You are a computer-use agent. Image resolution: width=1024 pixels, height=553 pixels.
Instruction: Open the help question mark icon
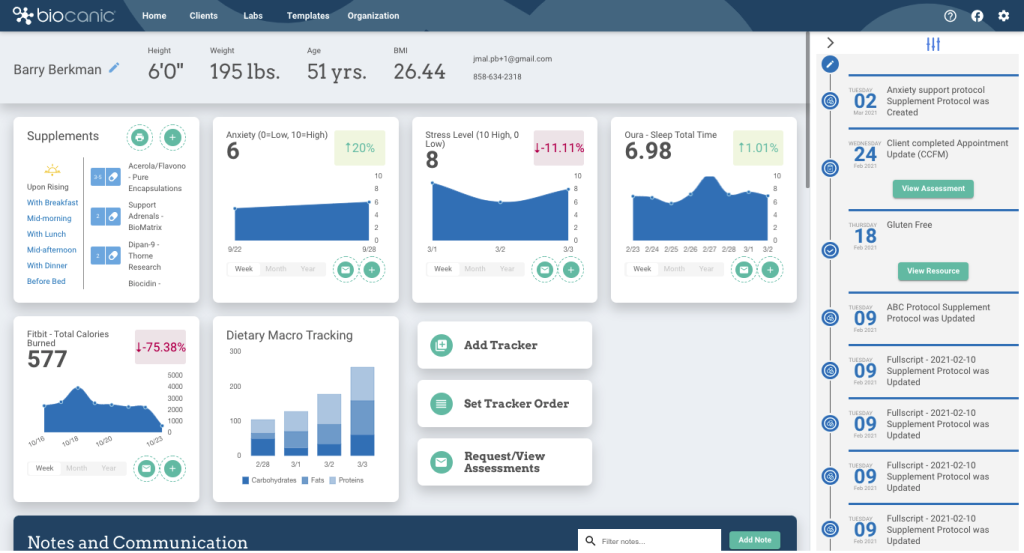click(x=950, y=16)
